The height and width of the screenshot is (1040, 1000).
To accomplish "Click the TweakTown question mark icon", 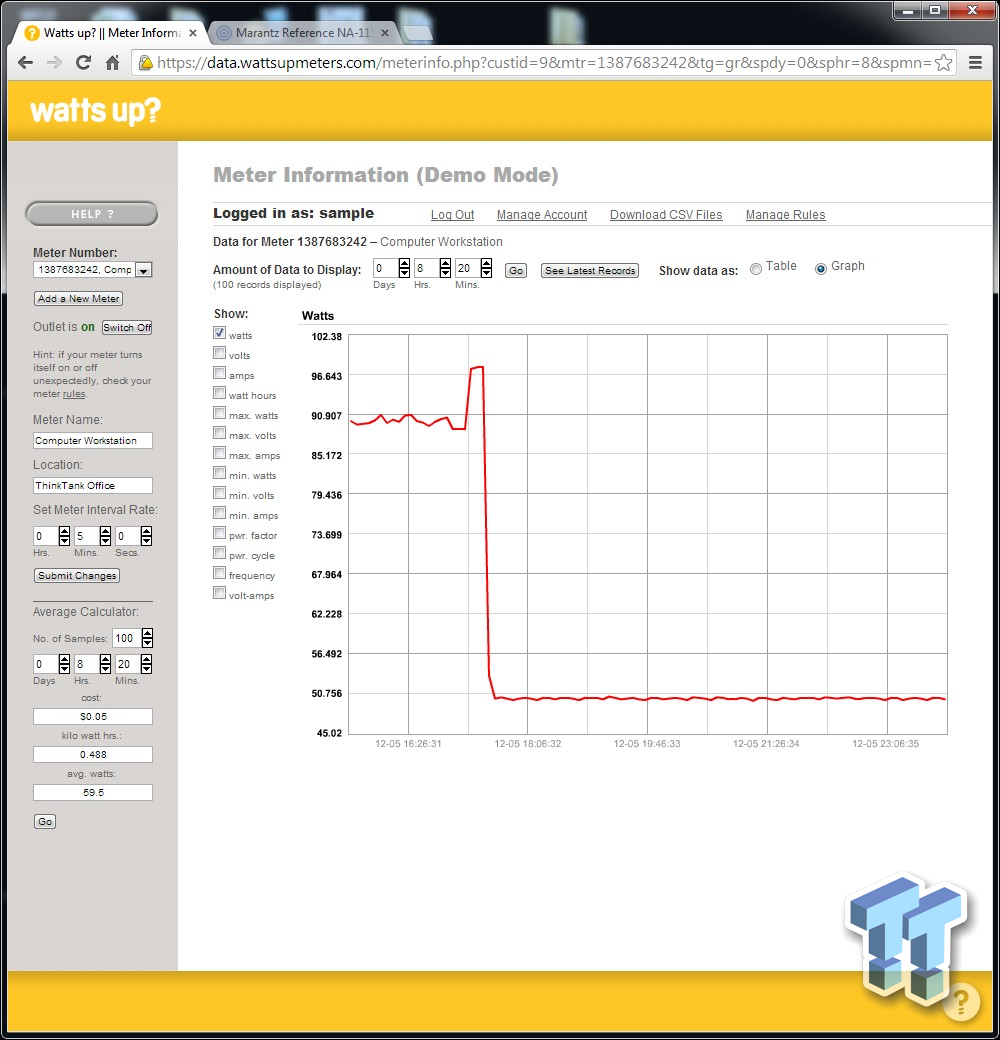I will [961, 1001].
